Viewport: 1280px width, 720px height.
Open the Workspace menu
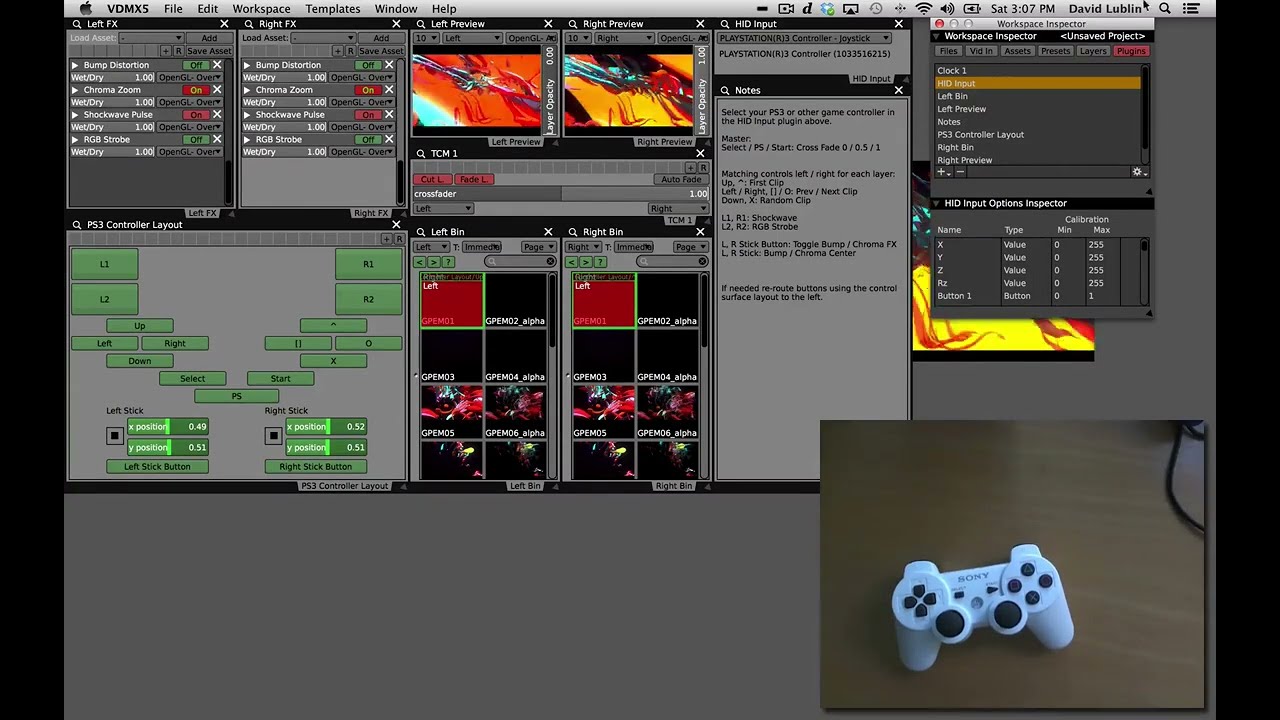pyautogui.click(x=261, y=9)
